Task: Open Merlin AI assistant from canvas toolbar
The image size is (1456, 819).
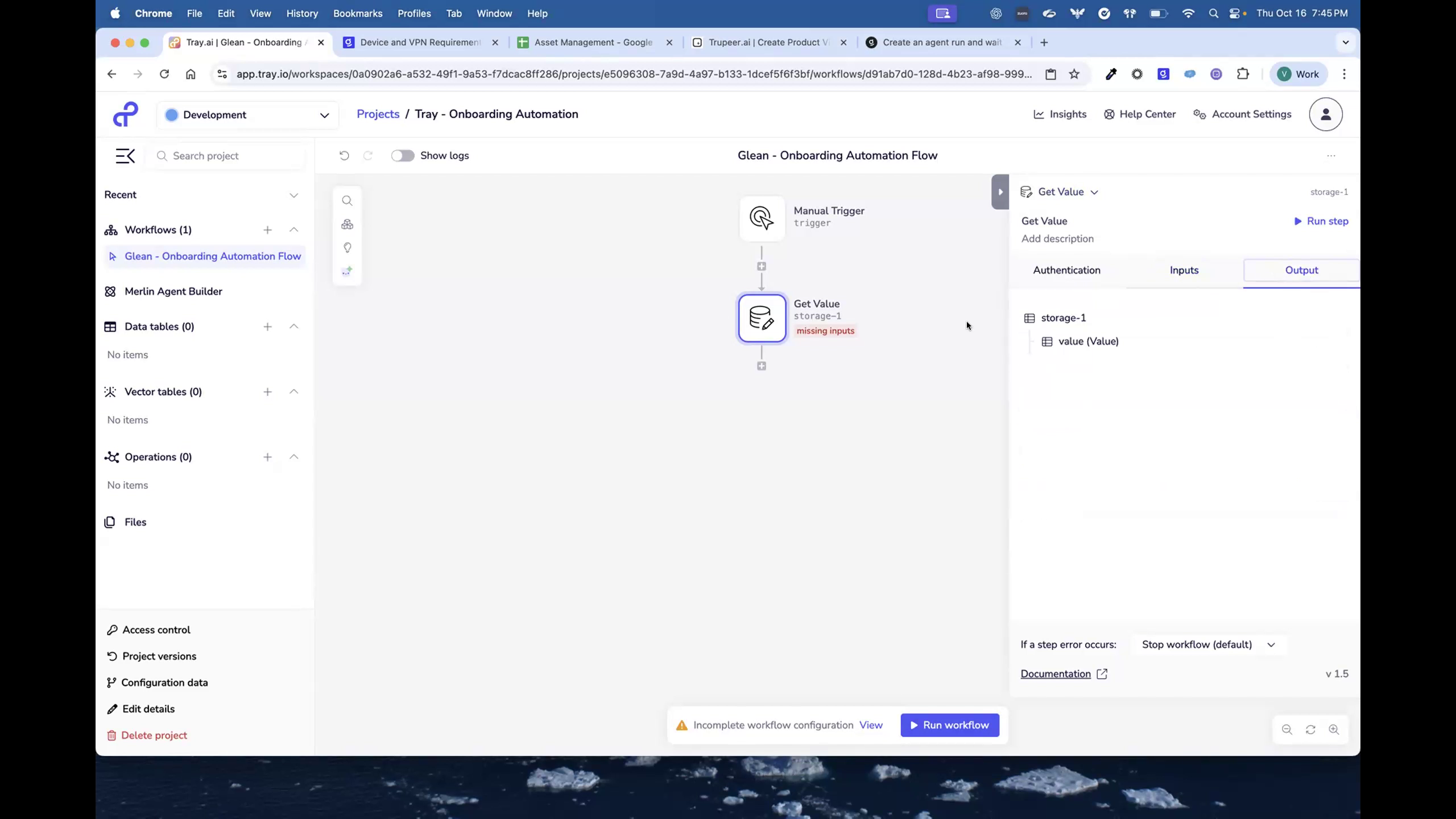Action: [347, 271]
